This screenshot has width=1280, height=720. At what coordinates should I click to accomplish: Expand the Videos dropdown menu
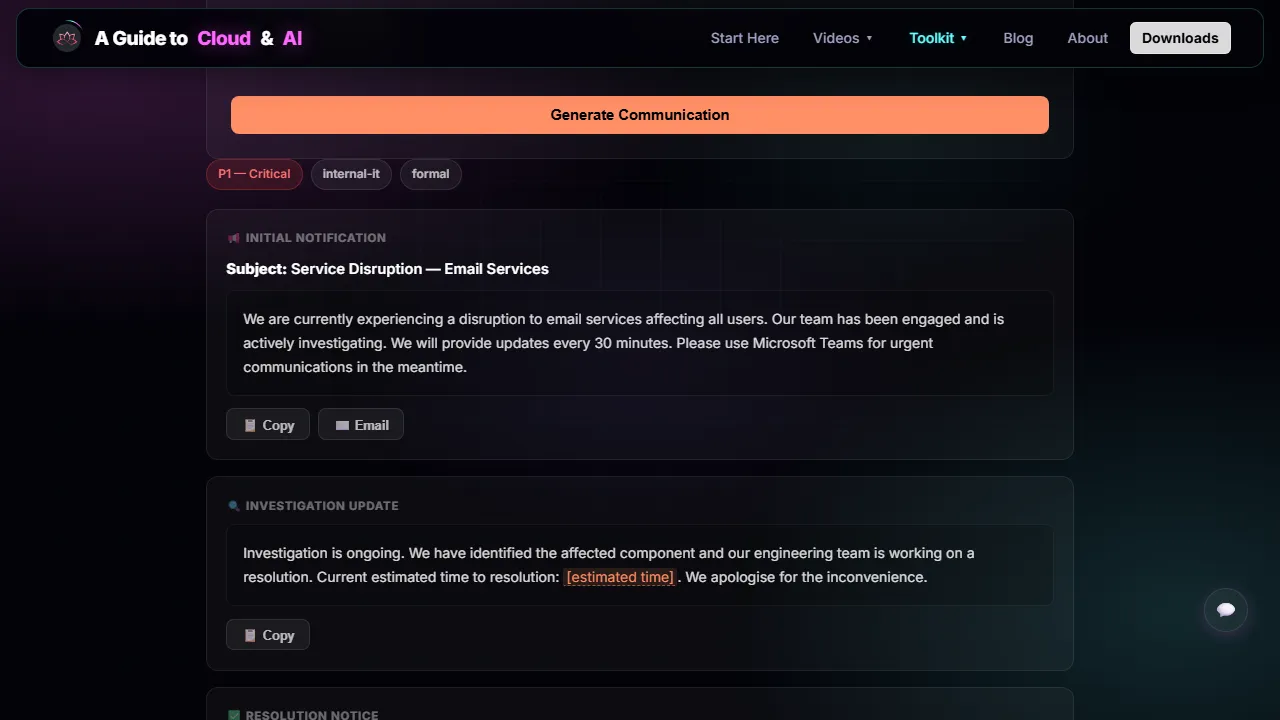843,38
